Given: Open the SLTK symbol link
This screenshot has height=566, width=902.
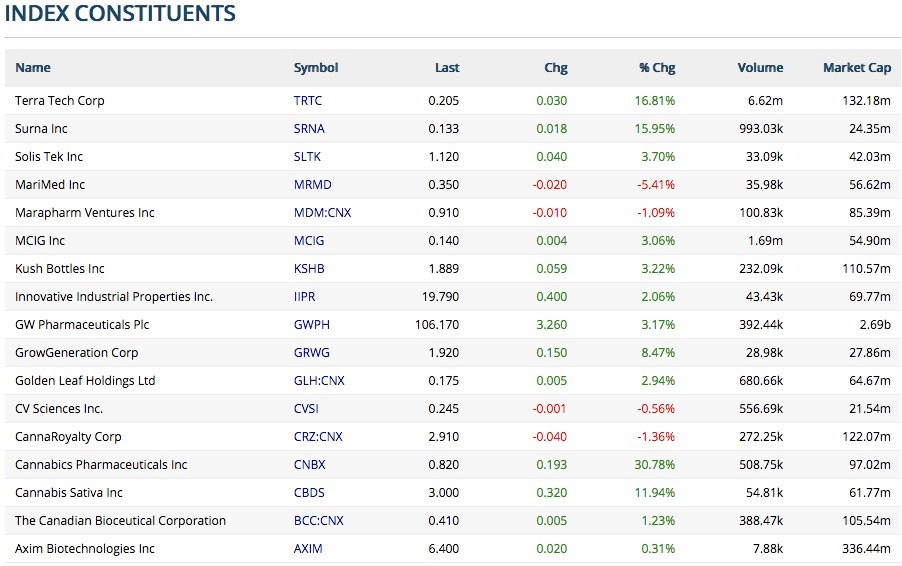Looking at the screenshot, I should click(307, 156).
